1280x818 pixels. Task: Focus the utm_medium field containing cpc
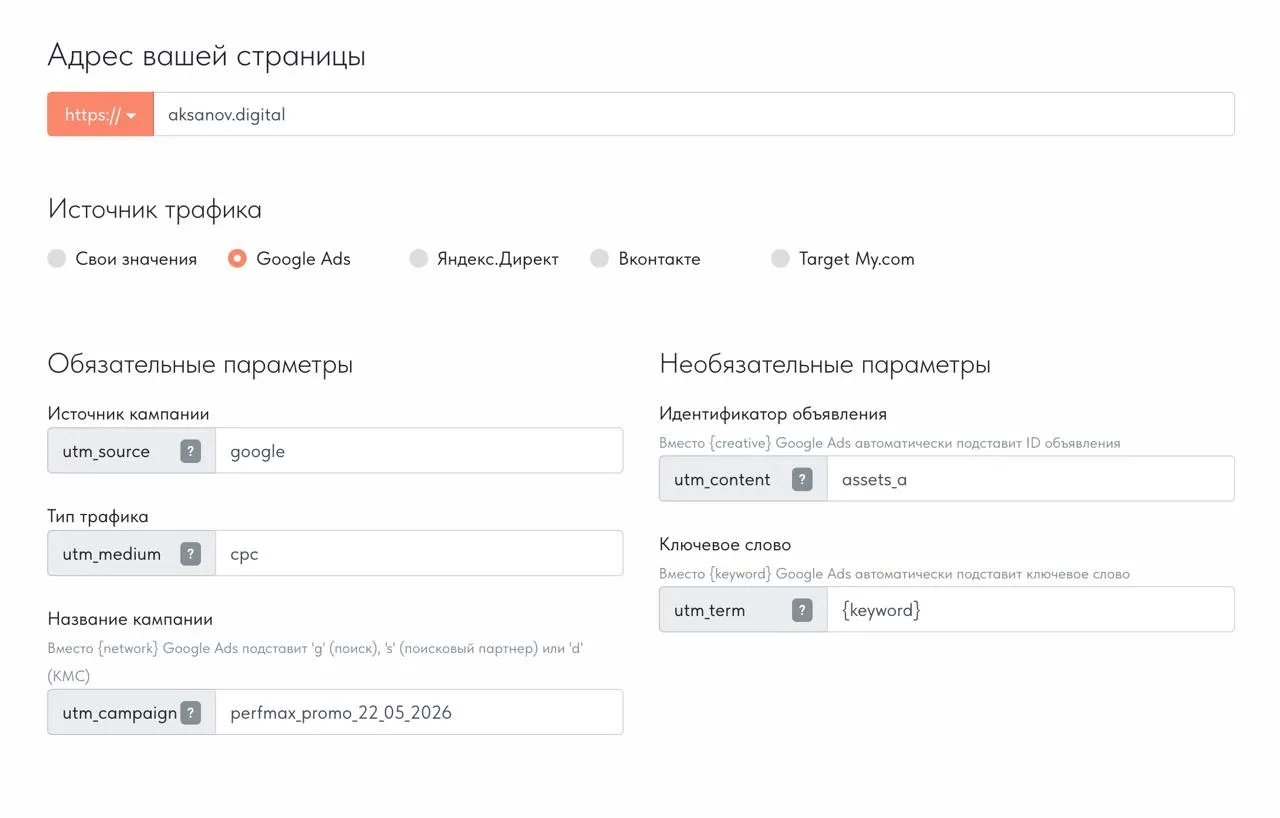[x=419, y=553]
